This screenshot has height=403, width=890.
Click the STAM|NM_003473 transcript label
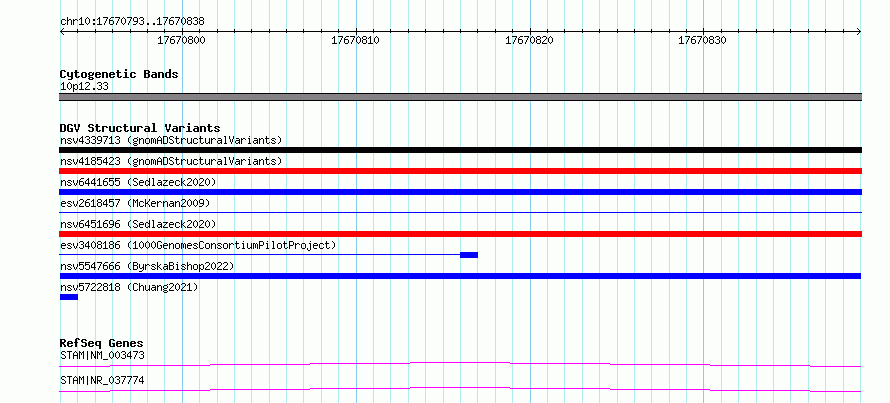point(102,356)
